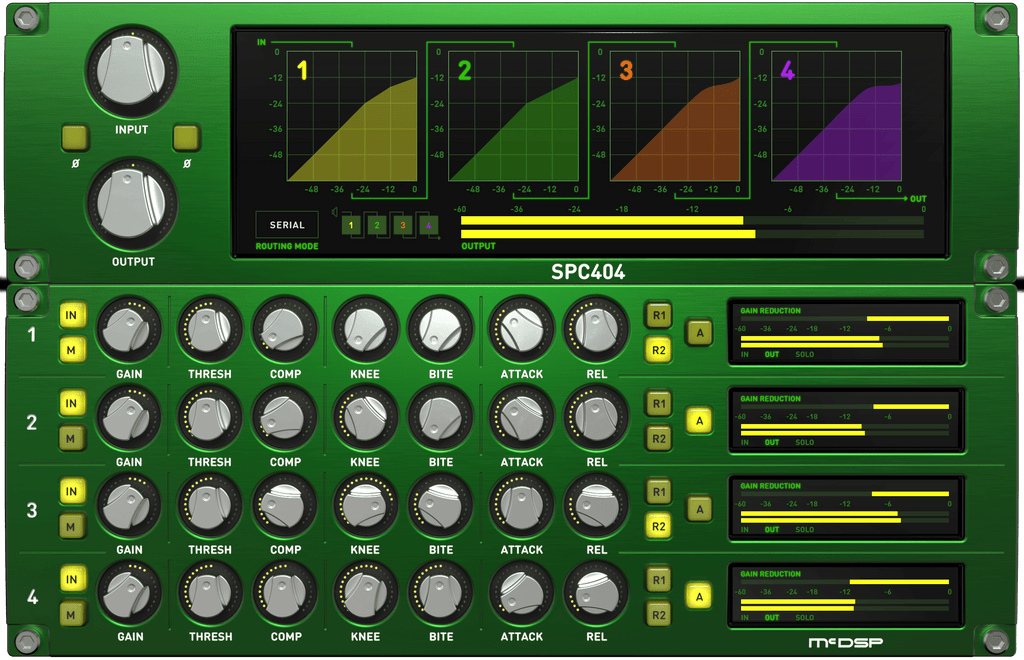Click band 2 COMP knob
The height and width of the screenshot is (660, 1024).
click(285, 418)
